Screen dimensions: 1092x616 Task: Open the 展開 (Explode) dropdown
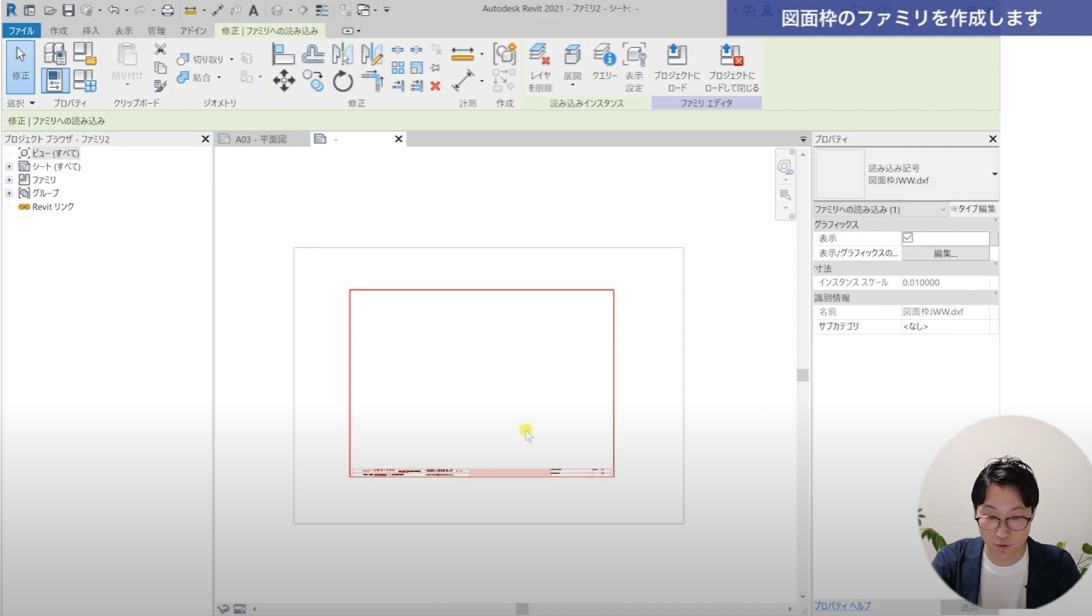[572, 62]
